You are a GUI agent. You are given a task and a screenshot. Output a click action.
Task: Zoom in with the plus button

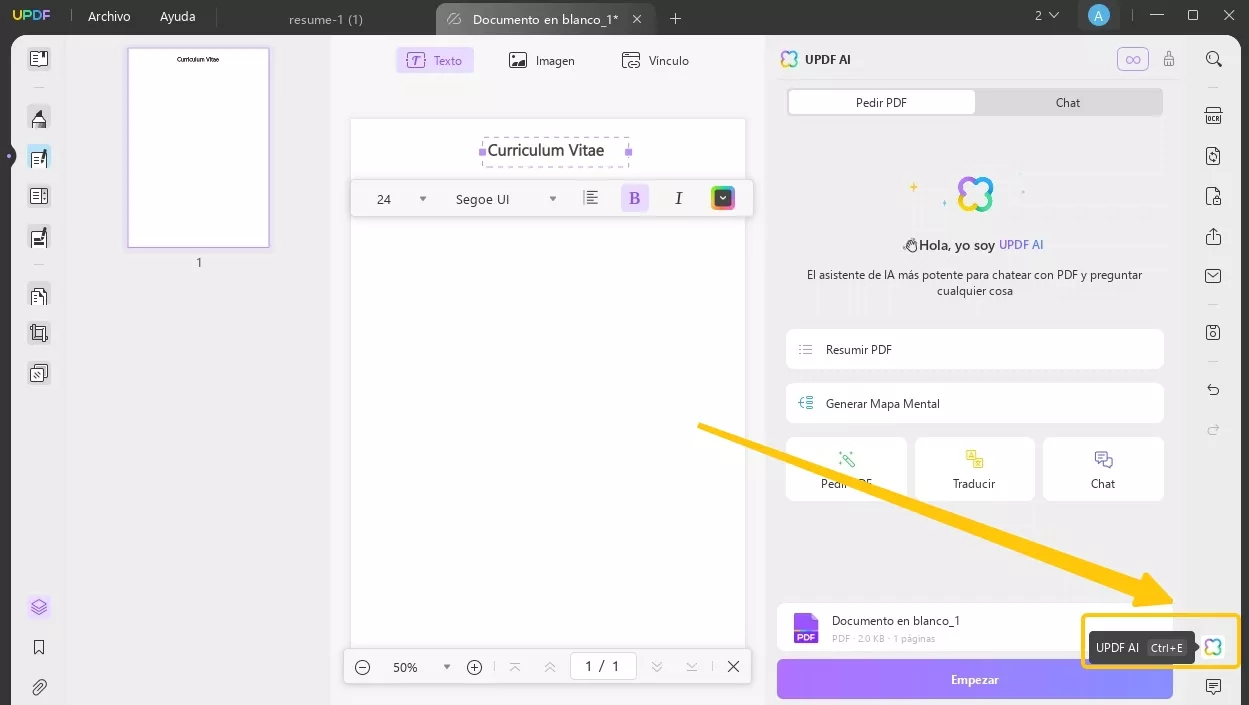pyautogui.click(x=475, y=667)
